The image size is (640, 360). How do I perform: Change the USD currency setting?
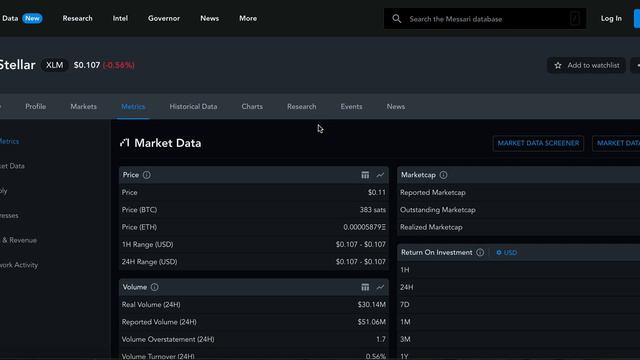(507, 253)
